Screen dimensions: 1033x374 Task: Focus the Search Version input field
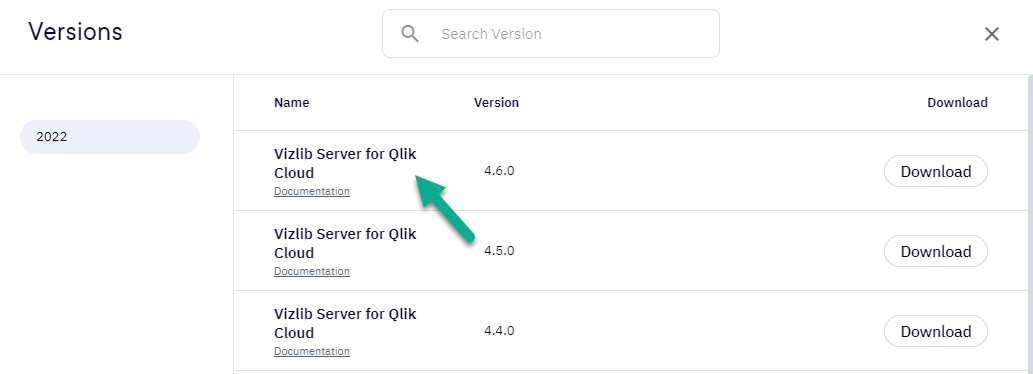[x=551, y=34]
